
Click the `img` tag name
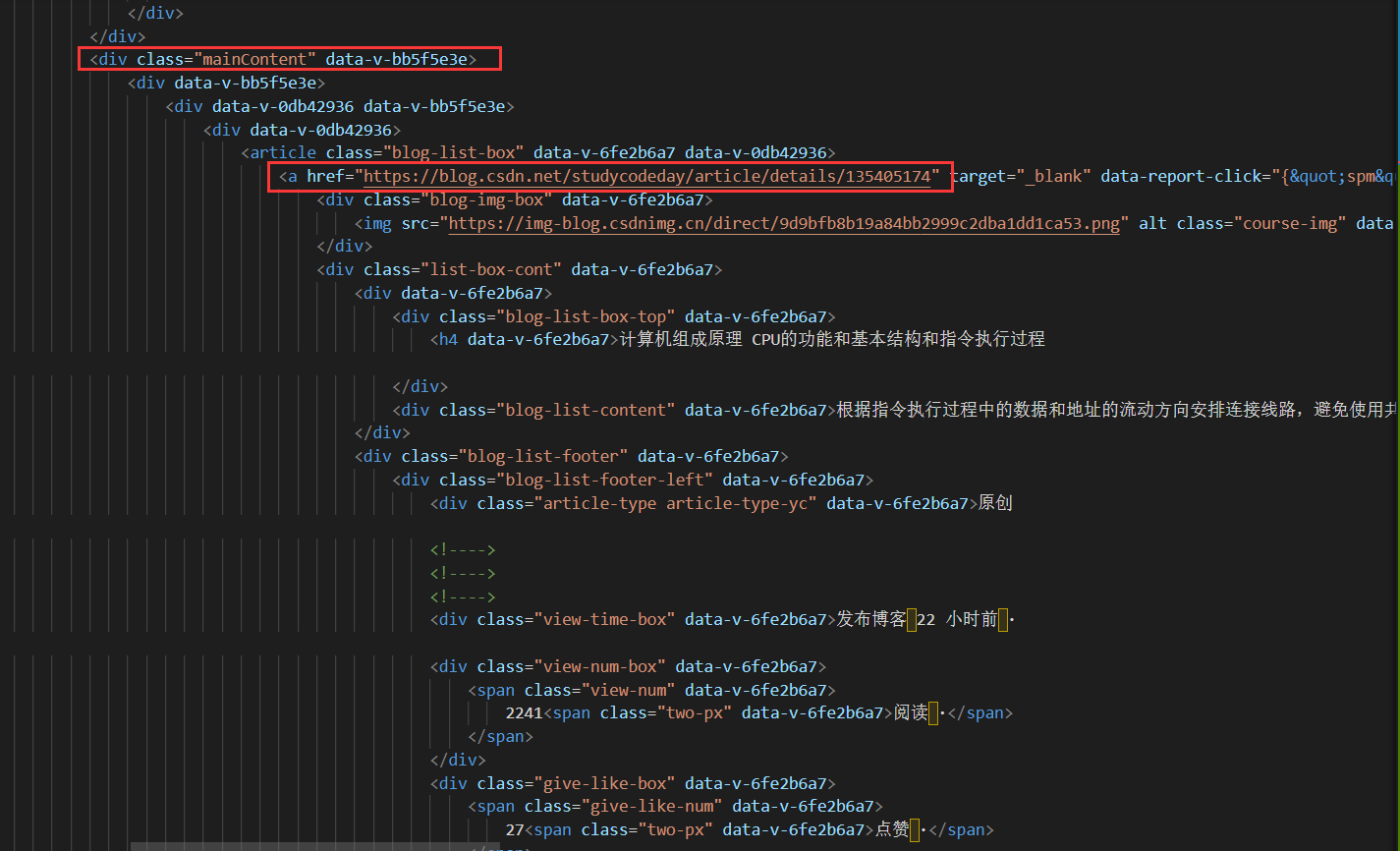coord(377,223)
